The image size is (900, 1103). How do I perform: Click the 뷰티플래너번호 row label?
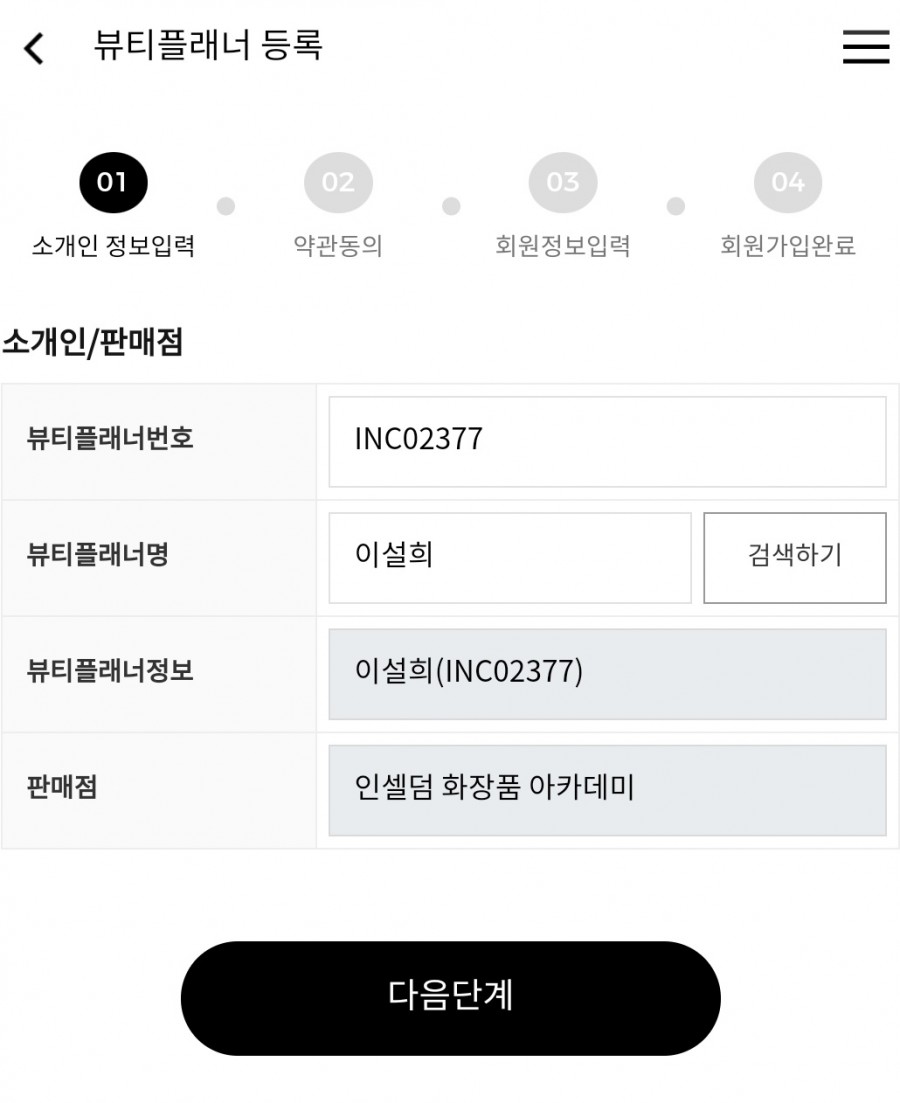tap(110, 438)
